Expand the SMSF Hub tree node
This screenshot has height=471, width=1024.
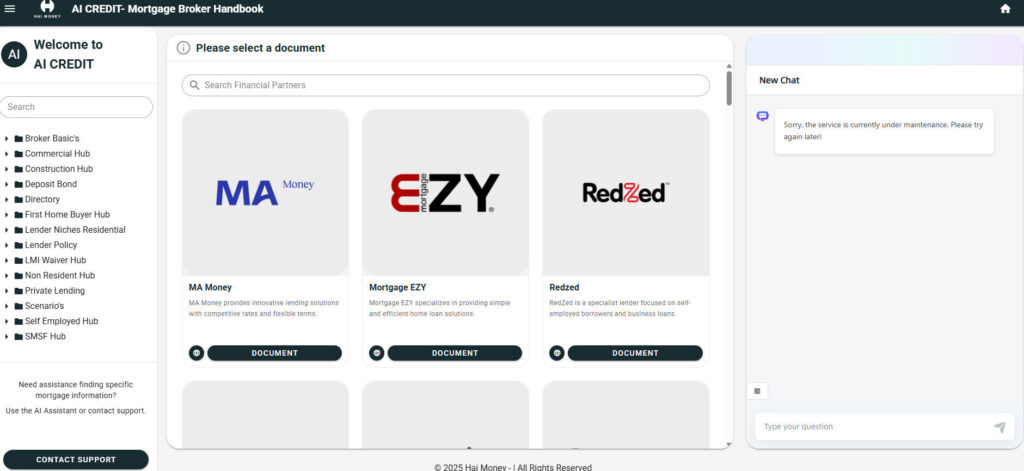coord(7,337)
